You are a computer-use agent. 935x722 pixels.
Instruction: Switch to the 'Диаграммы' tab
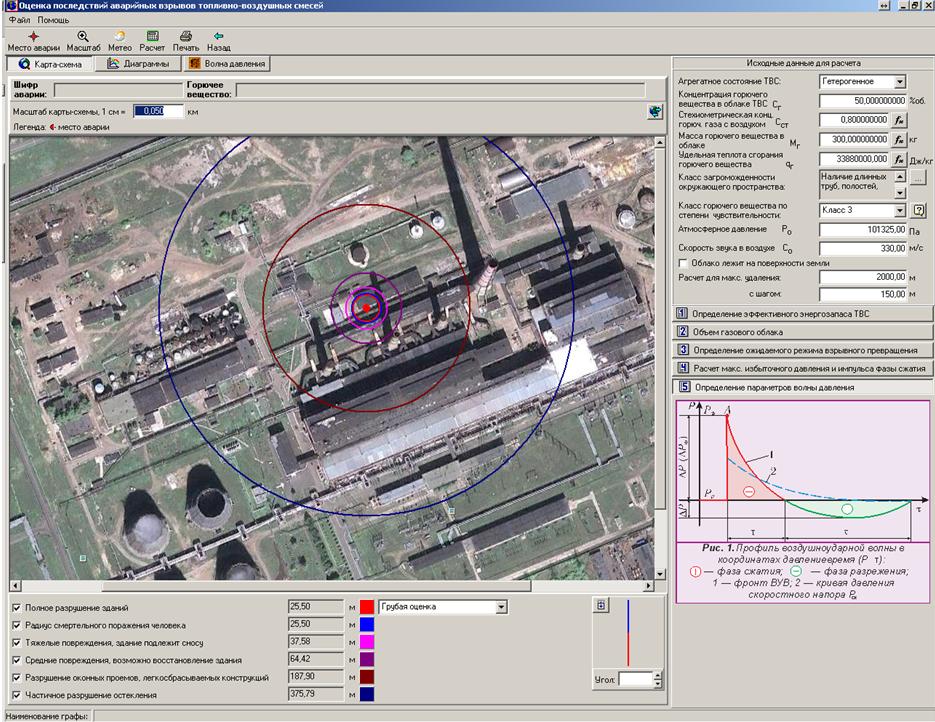click(x=140, y=64)
